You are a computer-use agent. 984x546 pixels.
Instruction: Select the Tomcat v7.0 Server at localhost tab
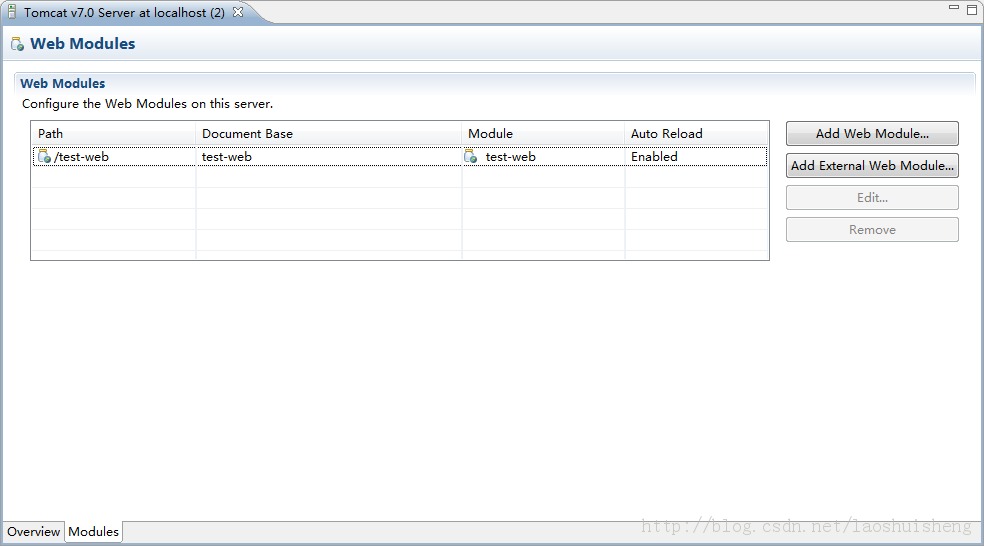(x=124, y=12)
